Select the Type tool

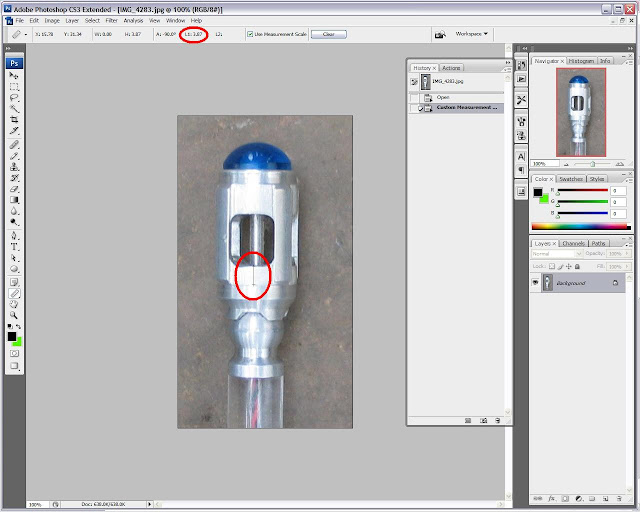click(14, 247)
